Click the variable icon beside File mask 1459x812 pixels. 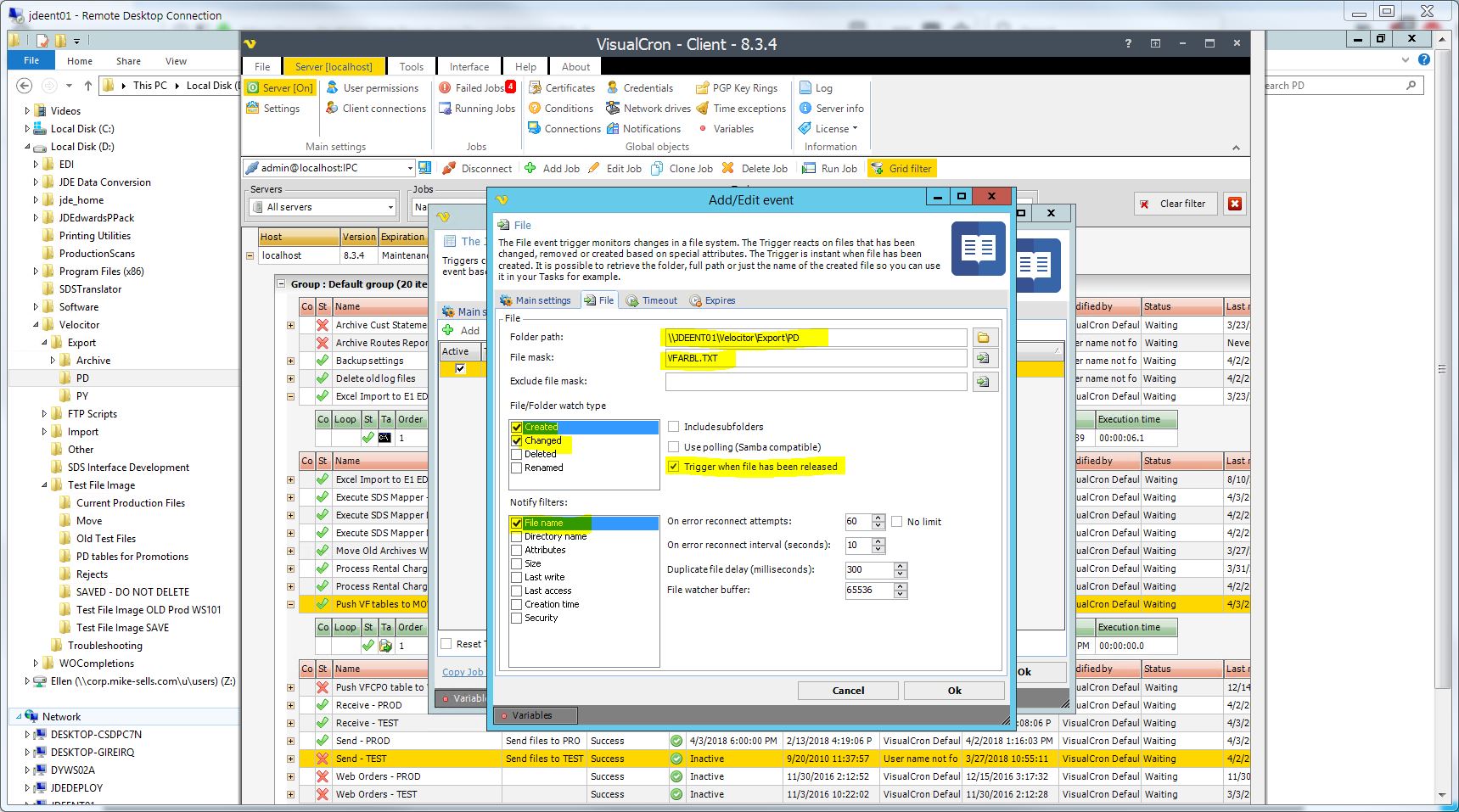click(x=984, y=359)
